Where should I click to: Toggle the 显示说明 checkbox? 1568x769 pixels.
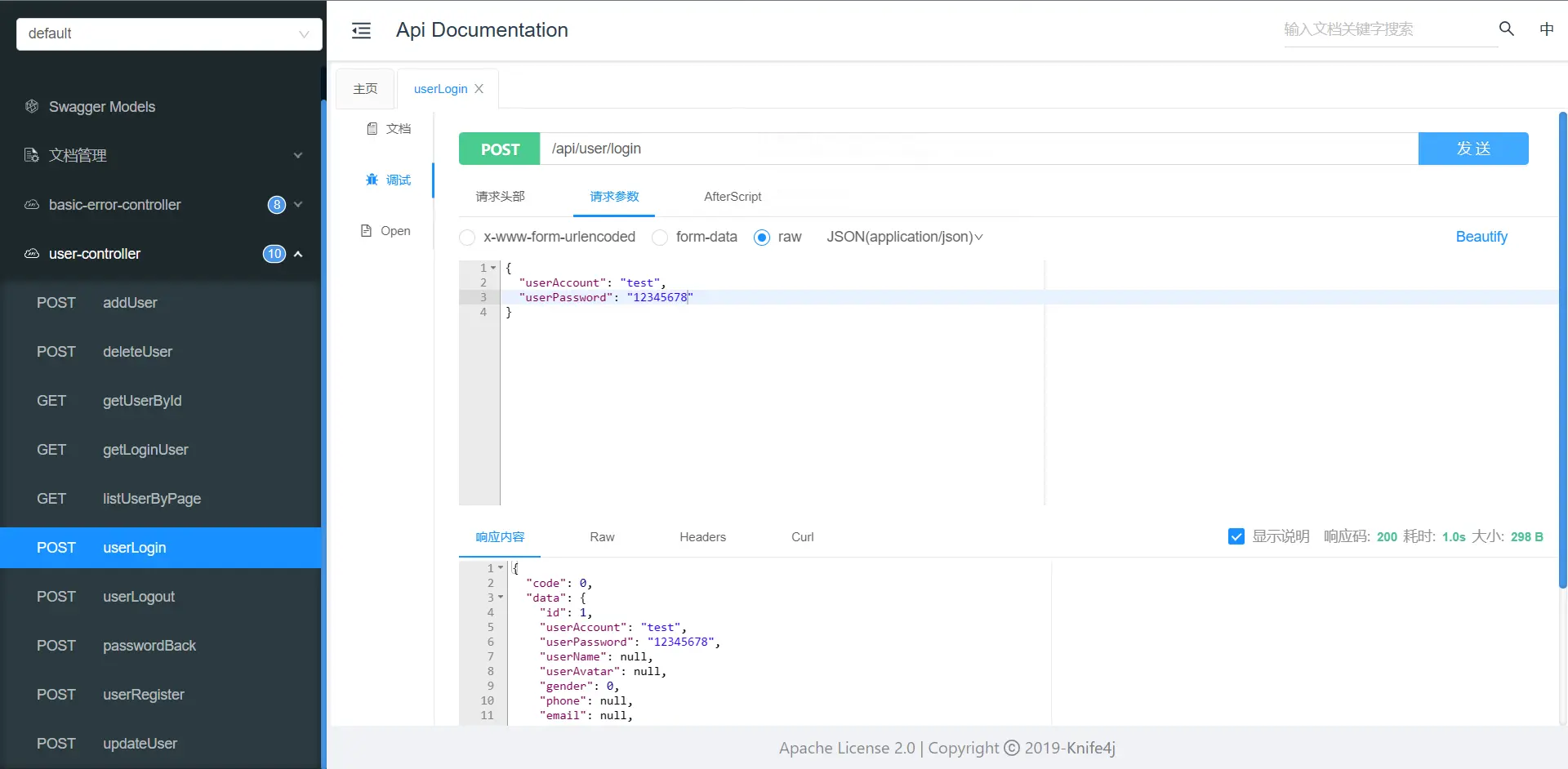(1236, 536)
